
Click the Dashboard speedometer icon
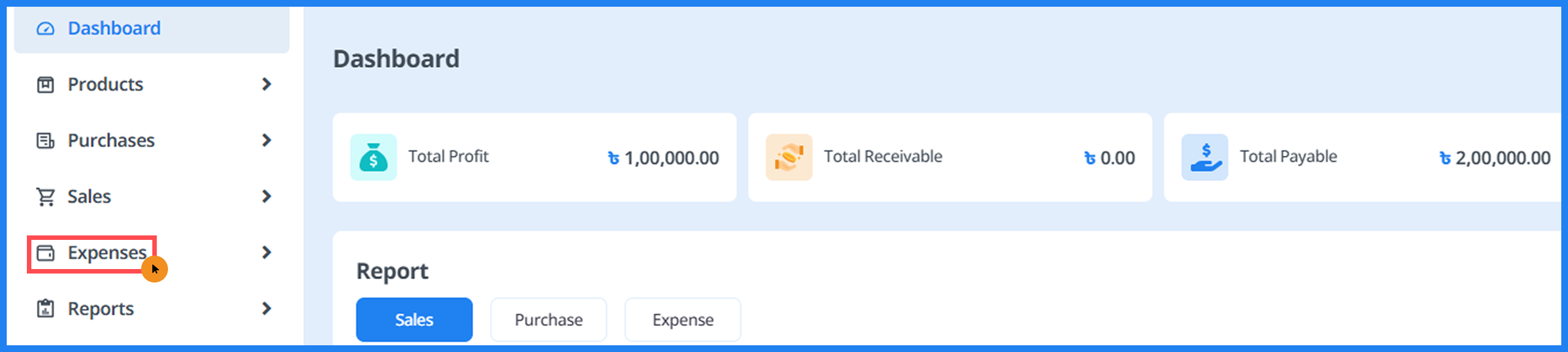[x=45, y=28]
